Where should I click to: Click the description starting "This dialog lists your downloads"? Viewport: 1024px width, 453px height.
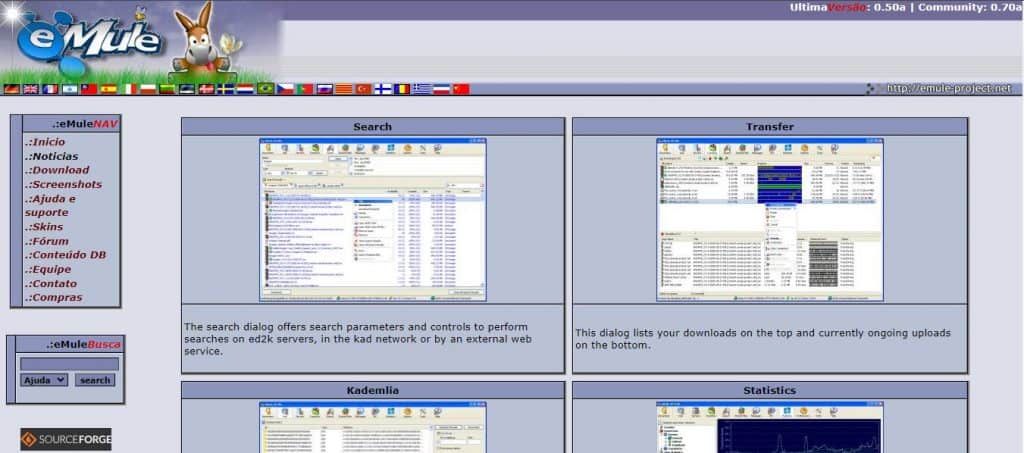pyautogui.click(x=763, y=339)
